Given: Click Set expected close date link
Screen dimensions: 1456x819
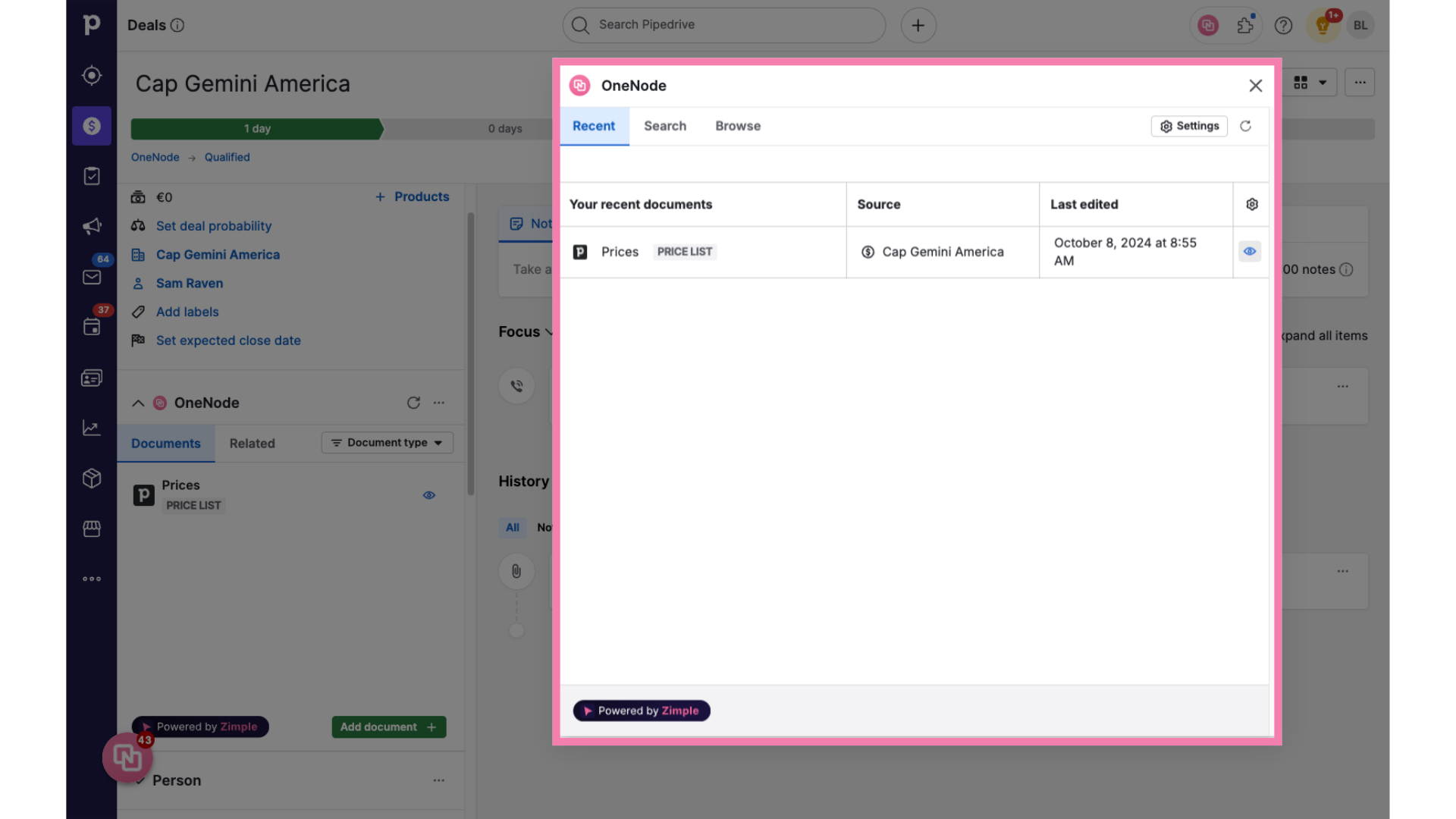Looking at the screenshot, I should tap(228, 340).
